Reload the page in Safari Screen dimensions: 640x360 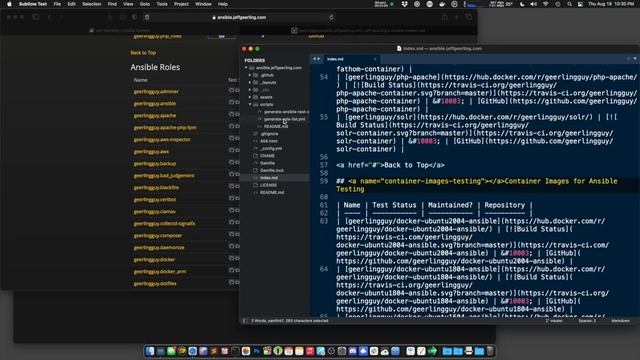[331, 18]
